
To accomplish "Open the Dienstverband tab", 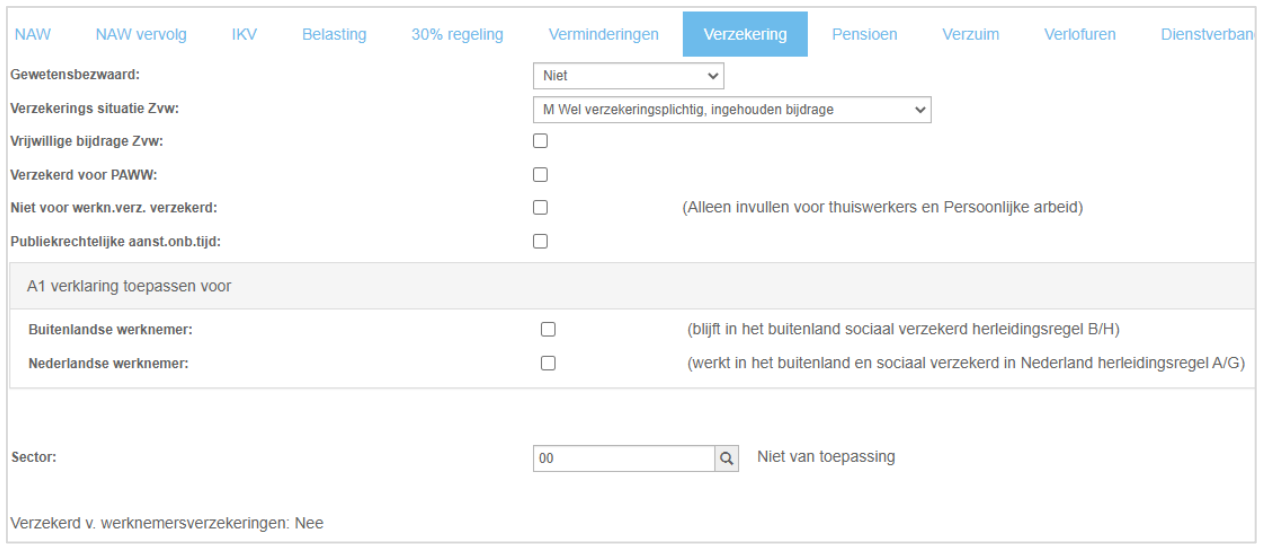I will click(1206, 34).
